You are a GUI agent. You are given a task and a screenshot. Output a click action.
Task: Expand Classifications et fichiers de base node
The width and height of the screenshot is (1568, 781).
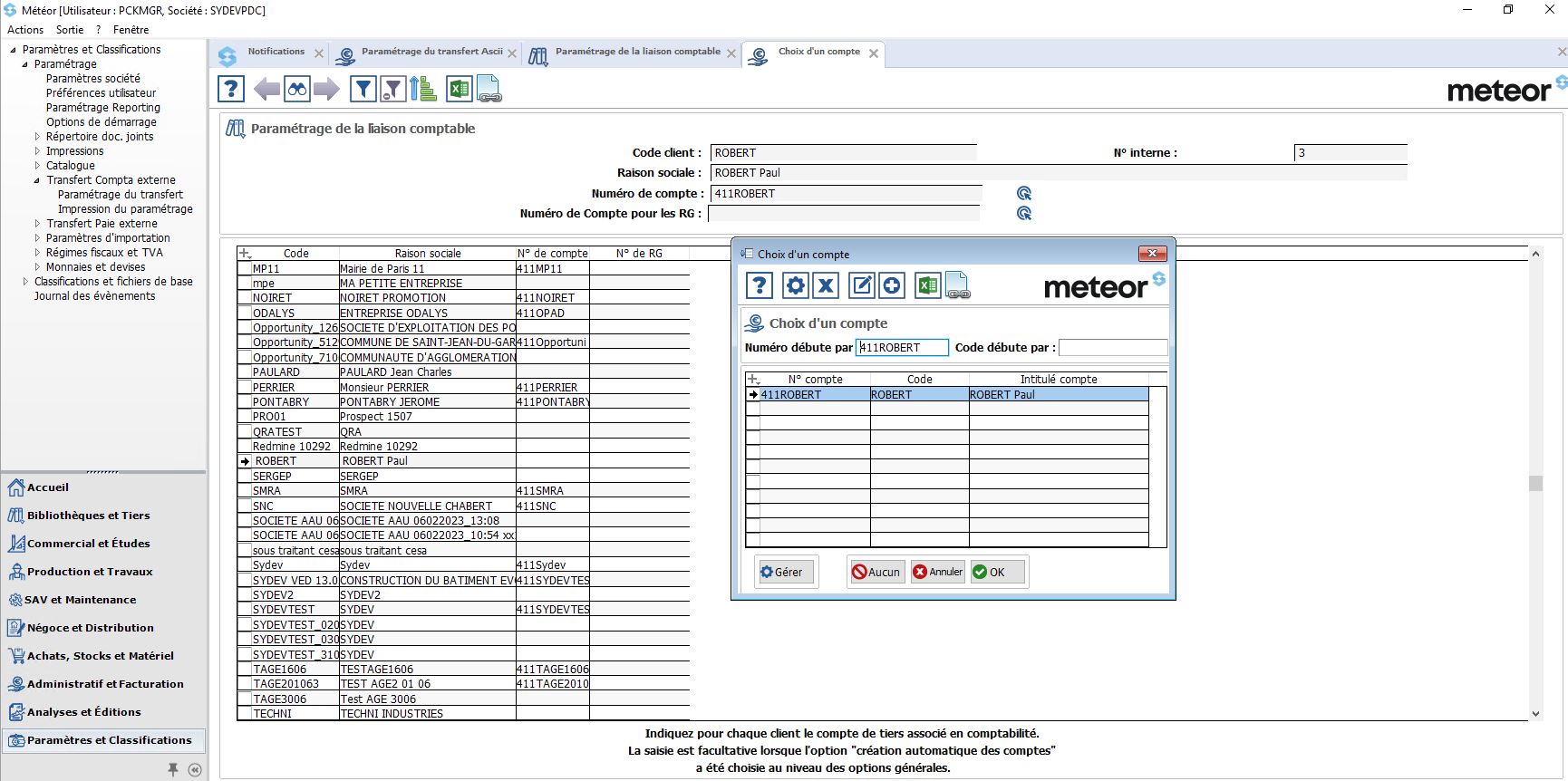pyautogui.click(x=25, y=282)
